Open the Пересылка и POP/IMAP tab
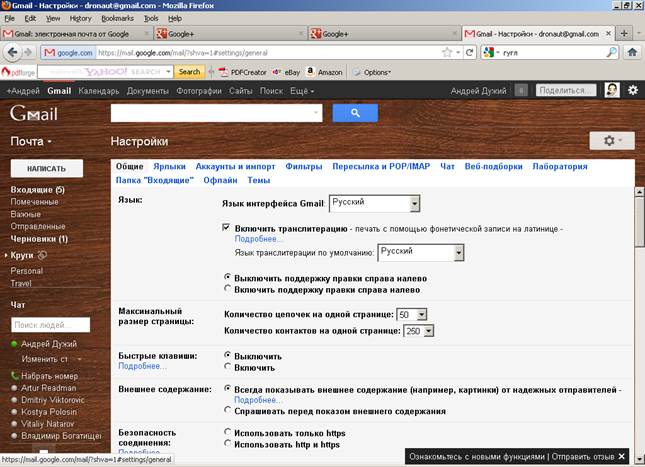Screen dimensions: 645x467 point(381,167)
